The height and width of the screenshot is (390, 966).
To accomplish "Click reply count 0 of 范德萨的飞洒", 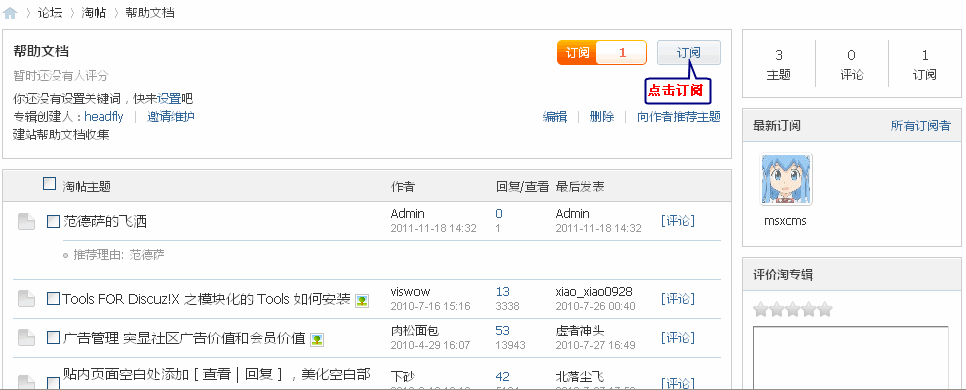I will coord(499,214).
